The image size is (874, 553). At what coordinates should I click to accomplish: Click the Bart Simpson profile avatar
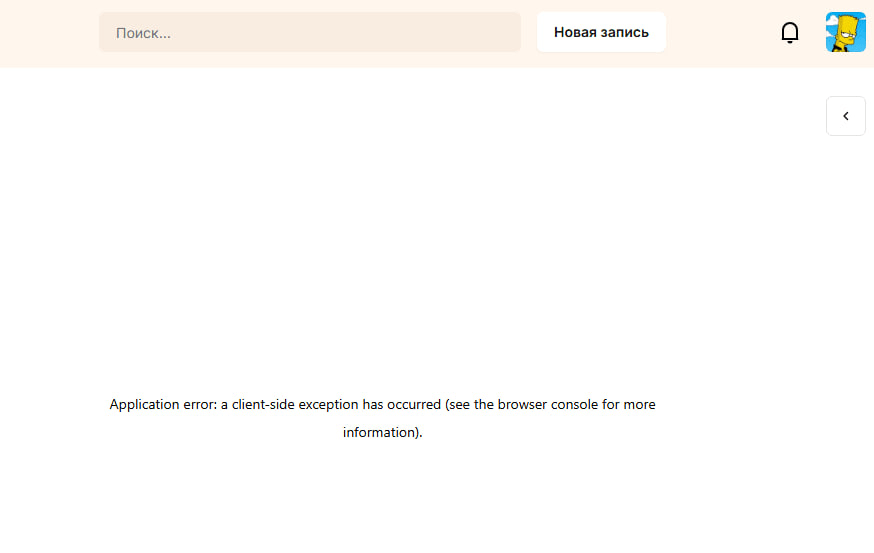tap(846, 32)
